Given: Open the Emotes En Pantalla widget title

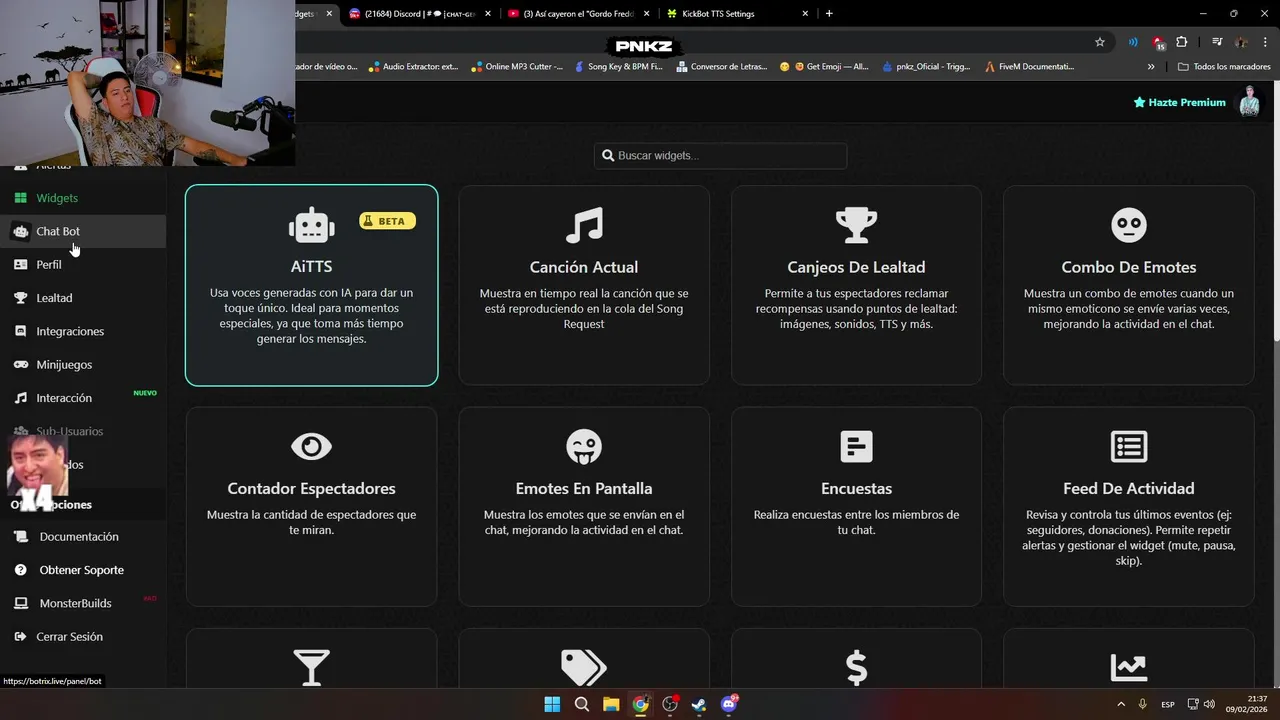Looking at the screenshot, I should point(584,488).
